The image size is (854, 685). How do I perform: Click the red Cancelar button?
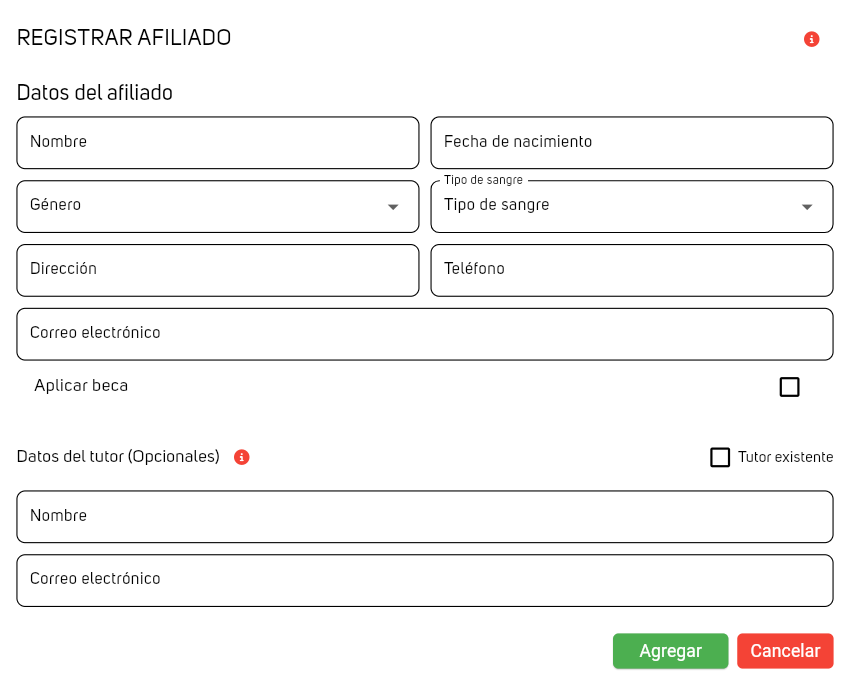785,651
